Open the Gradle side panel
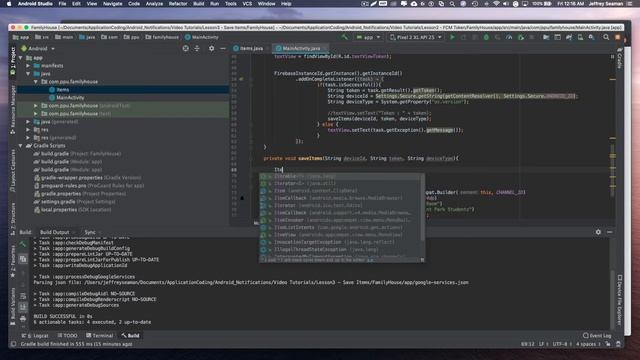The width and height of the screenshot is (640, 360). pos(620,58)
